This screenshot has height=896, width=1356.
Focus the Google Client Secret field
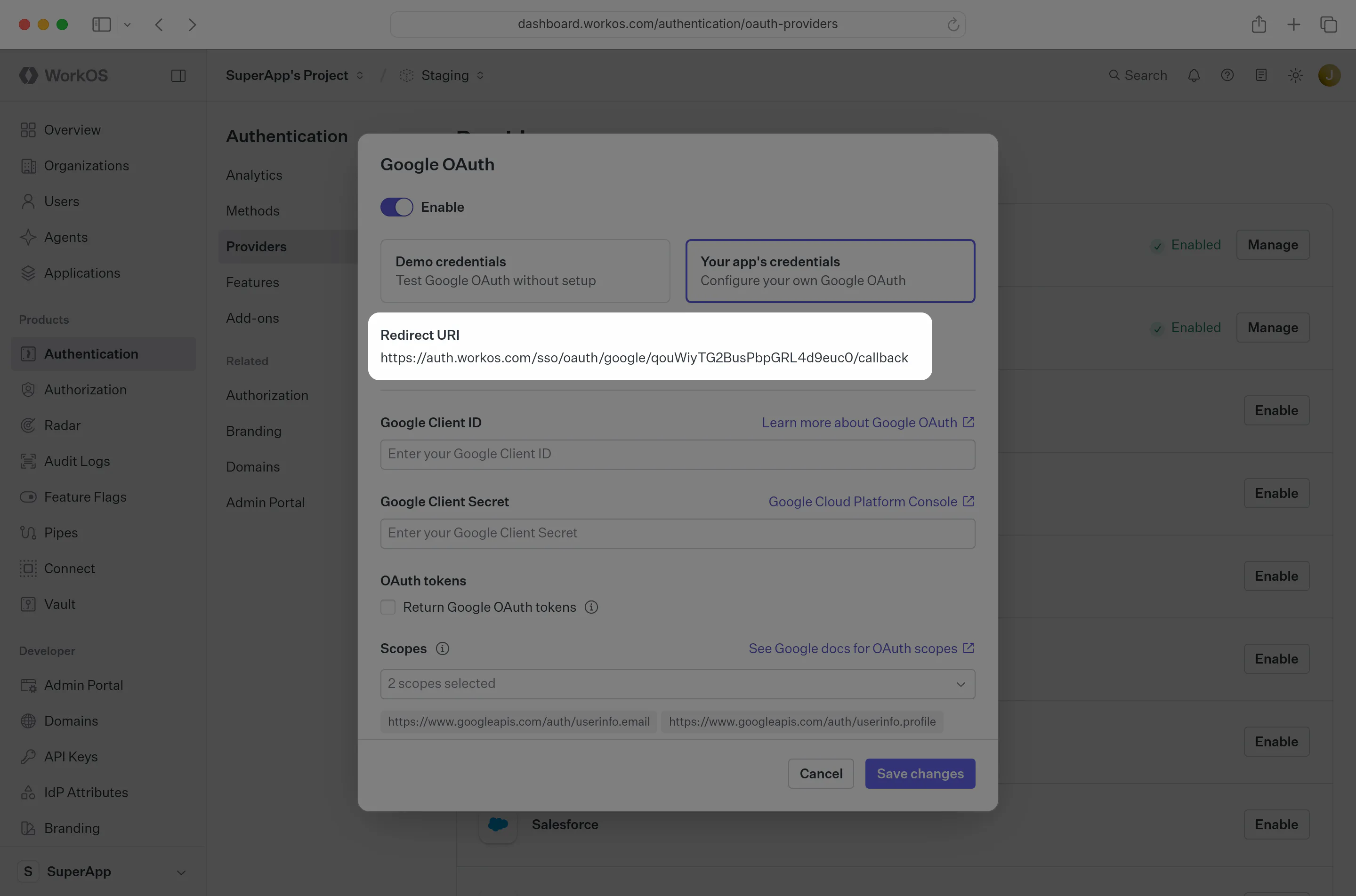[678, 533]
